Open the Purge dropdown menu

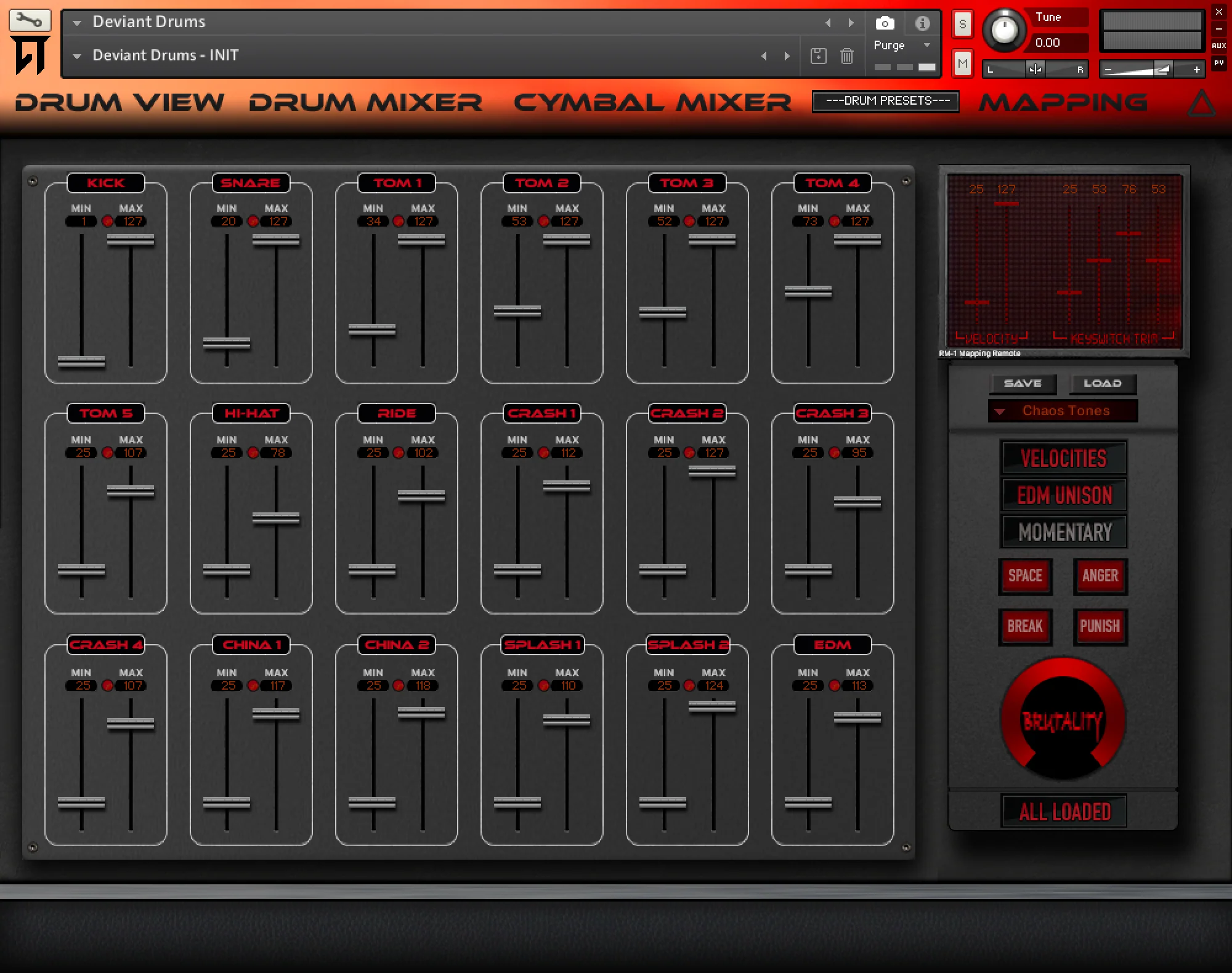pyautogui.click(x=903, y=46)
